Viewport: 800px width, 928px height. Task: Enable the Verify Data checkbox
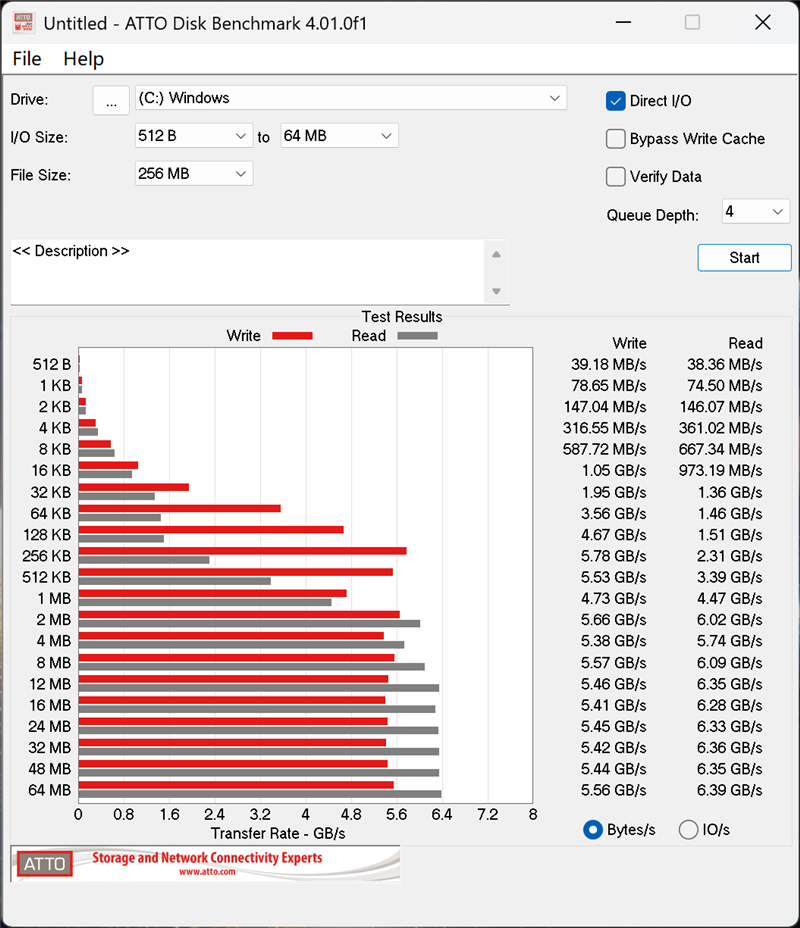click(615, 177)
